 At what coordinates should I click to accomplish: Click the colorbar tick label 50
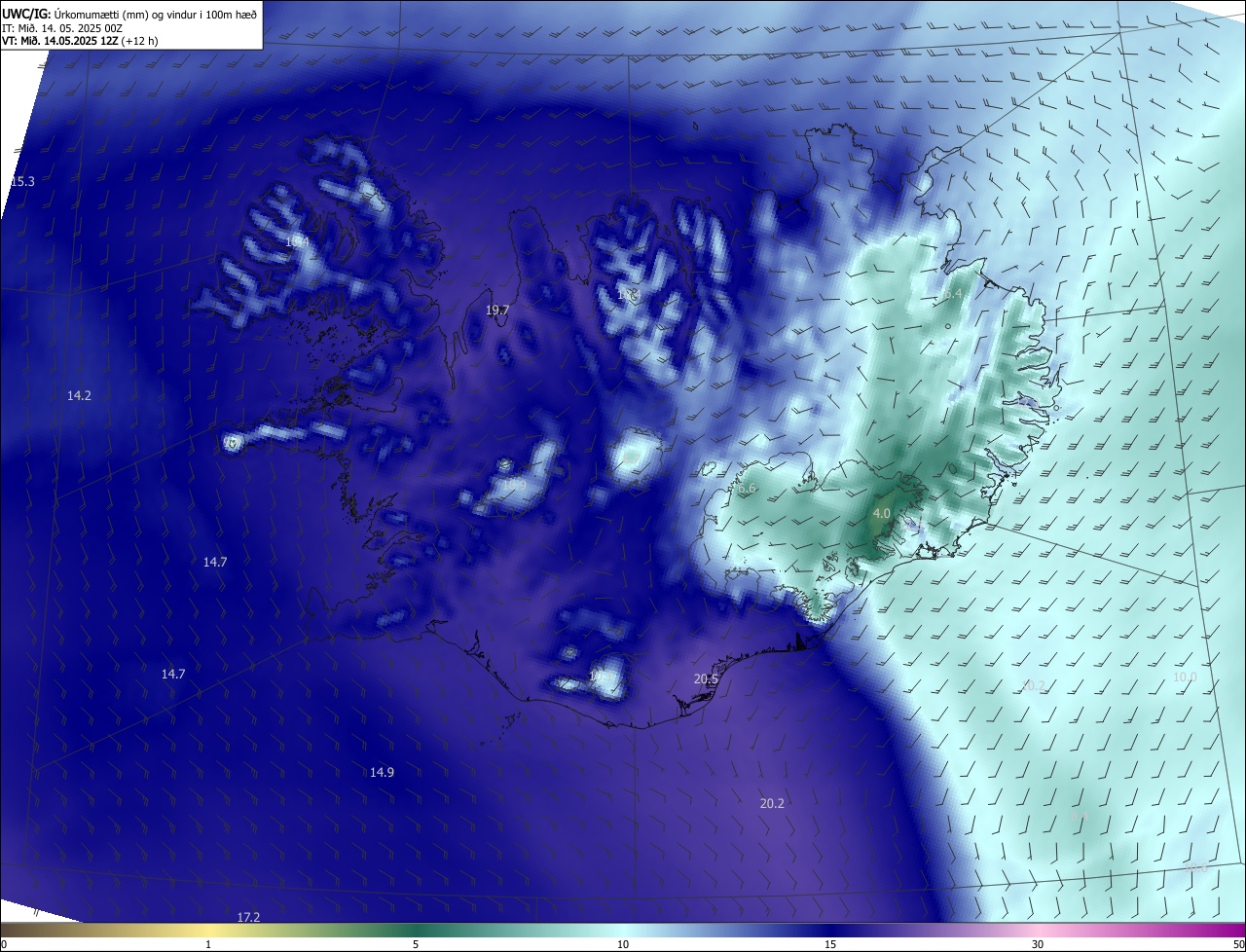[1239, 944]
